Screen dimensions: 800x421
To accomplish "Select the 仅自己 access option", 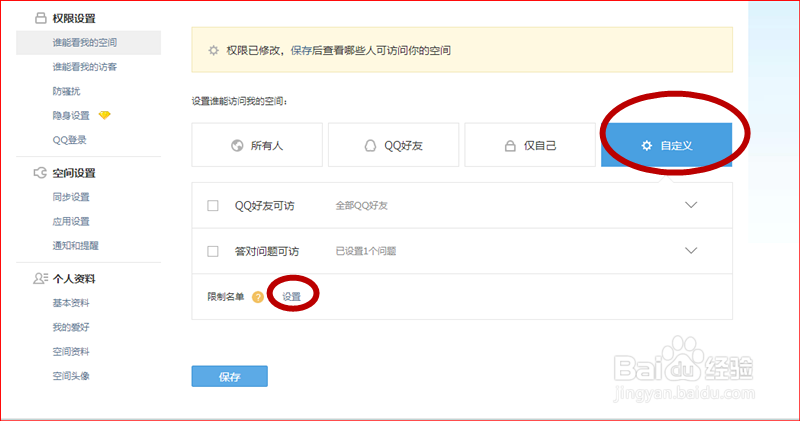I will [x=530, y=145].
